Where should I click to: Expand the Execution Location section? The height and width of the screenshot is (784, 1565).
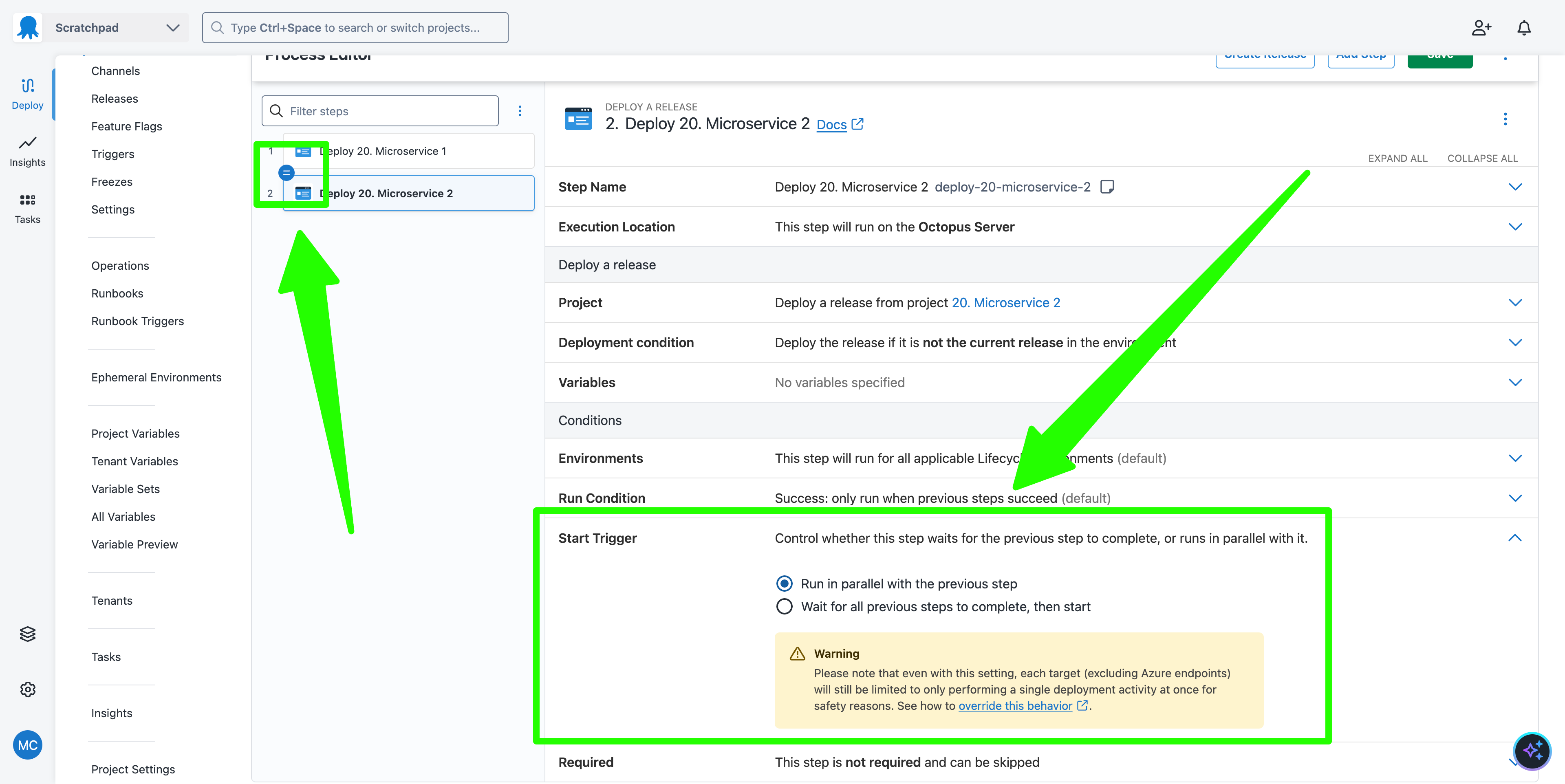(1514, 227)
